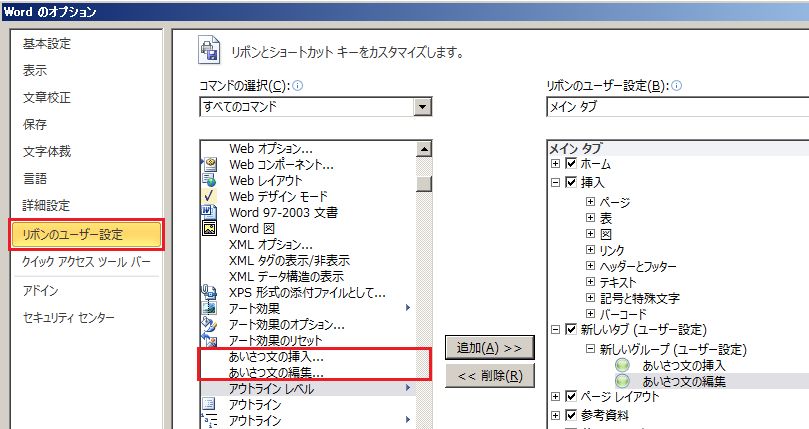The height and width of the screenshot is (429, 809).
Task: Click the Word 97-2003 文書 document icon
Action: (x=209, y=212)
